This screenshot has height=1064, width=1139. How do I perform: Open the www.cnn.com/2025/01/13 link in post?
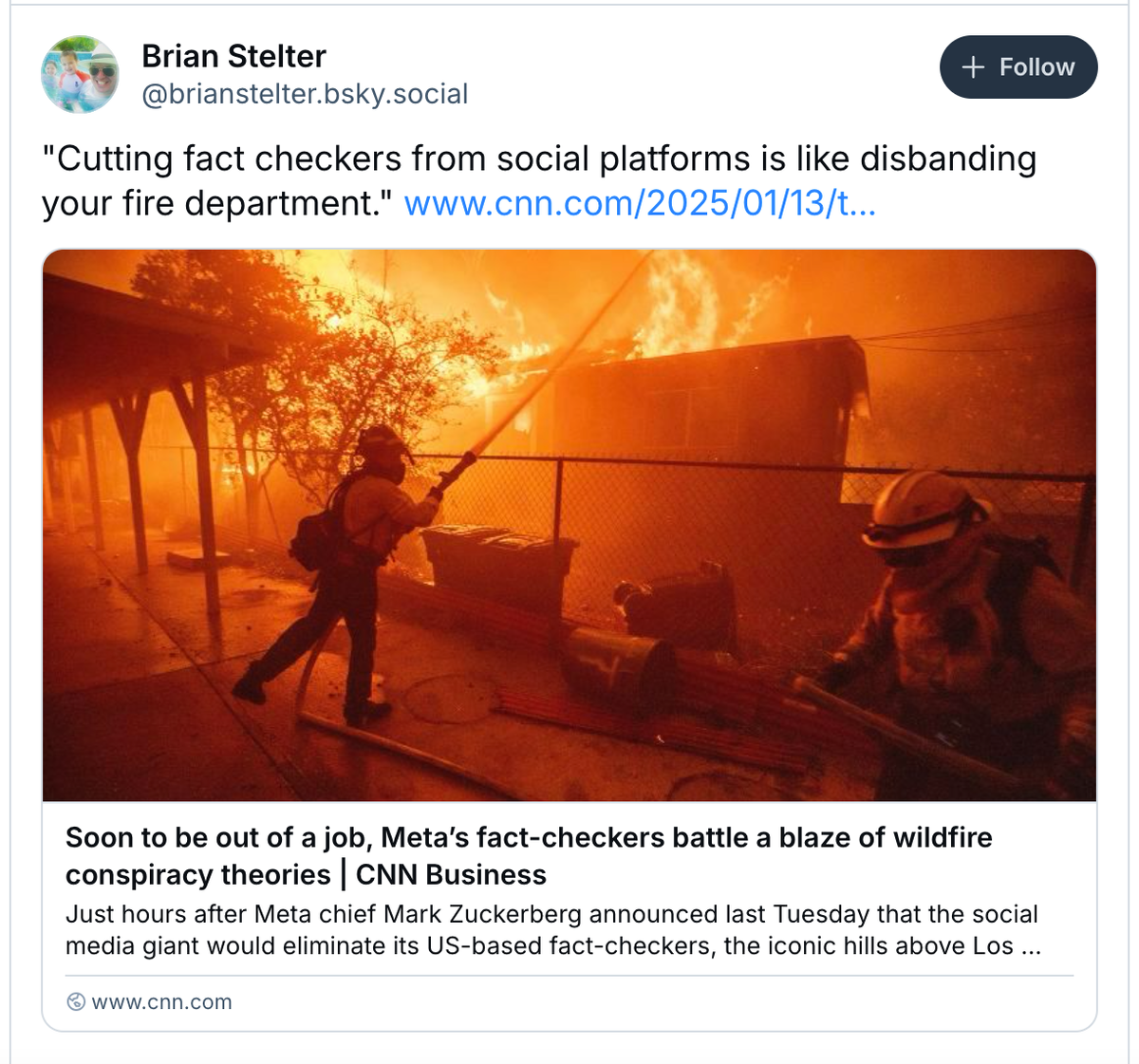coord(640,203)
